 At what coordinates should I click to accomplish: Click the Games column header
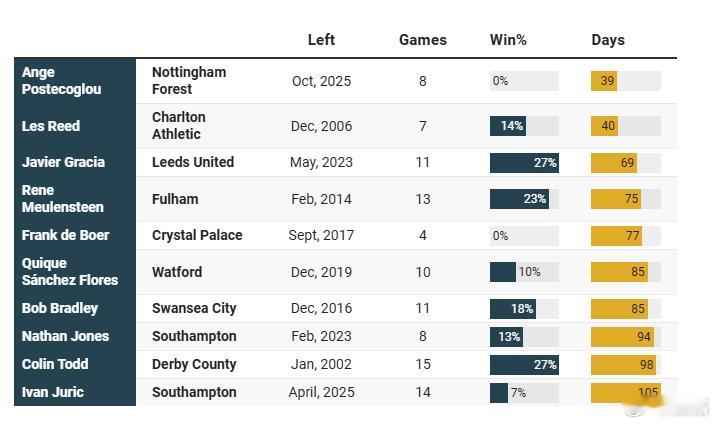[x=422, y=40]
